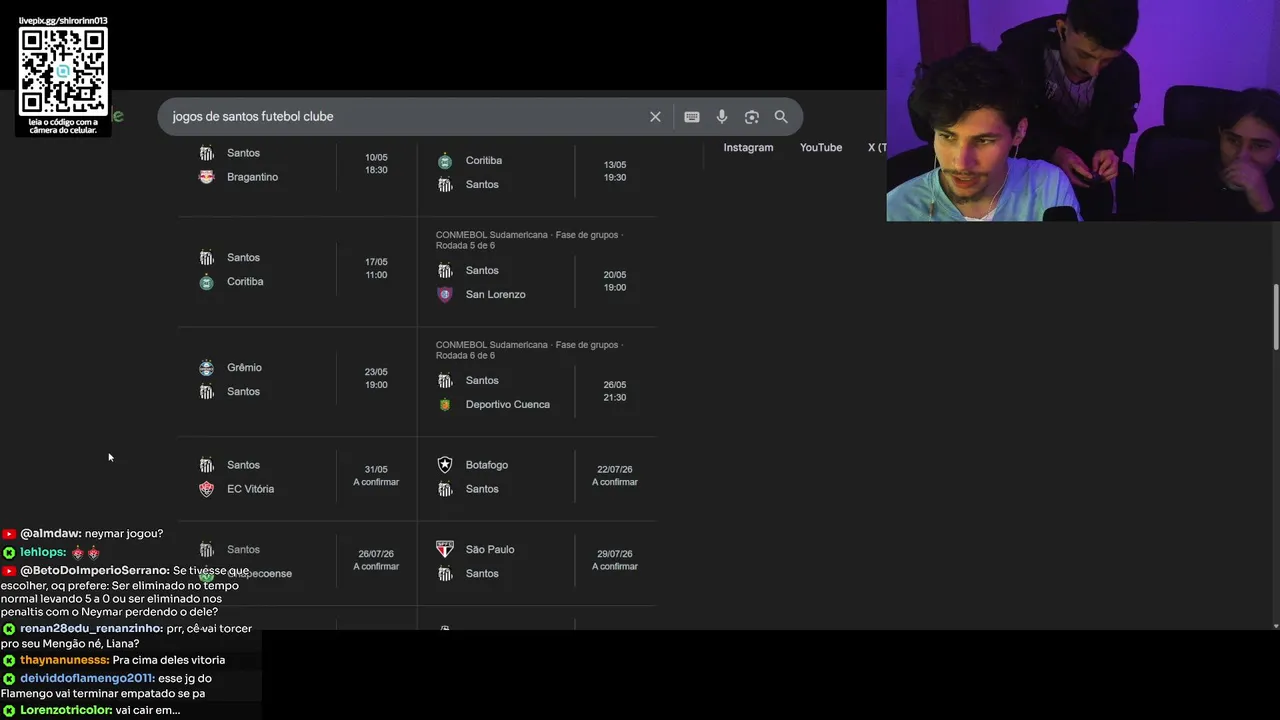Click the San Lorenzo crest icon
Screen dimensions: 1280x720
(445, 295)
